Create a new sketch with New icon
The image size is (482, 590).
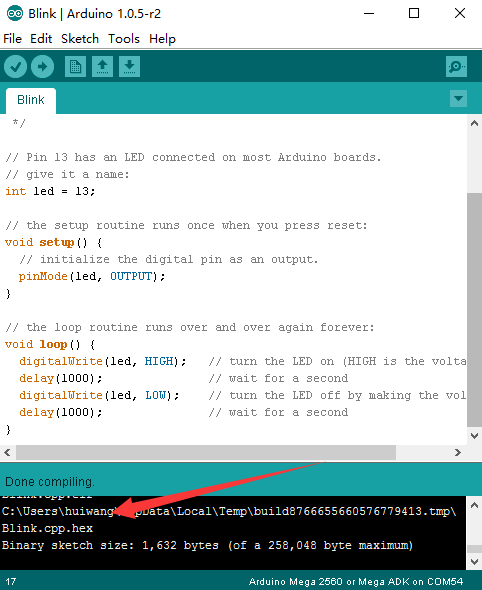pos(75,67)
